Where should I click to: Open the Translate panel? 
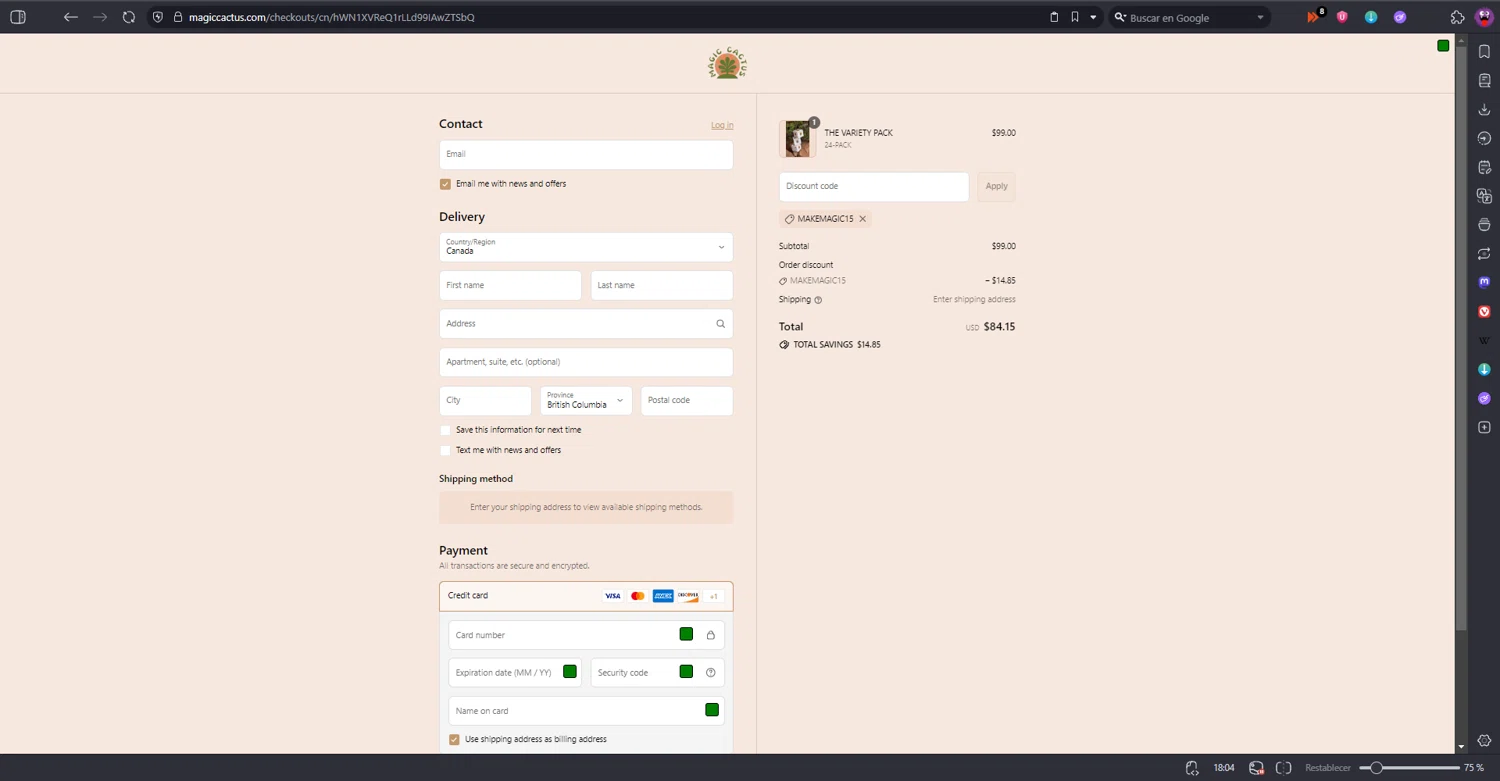pos(1484,196)
